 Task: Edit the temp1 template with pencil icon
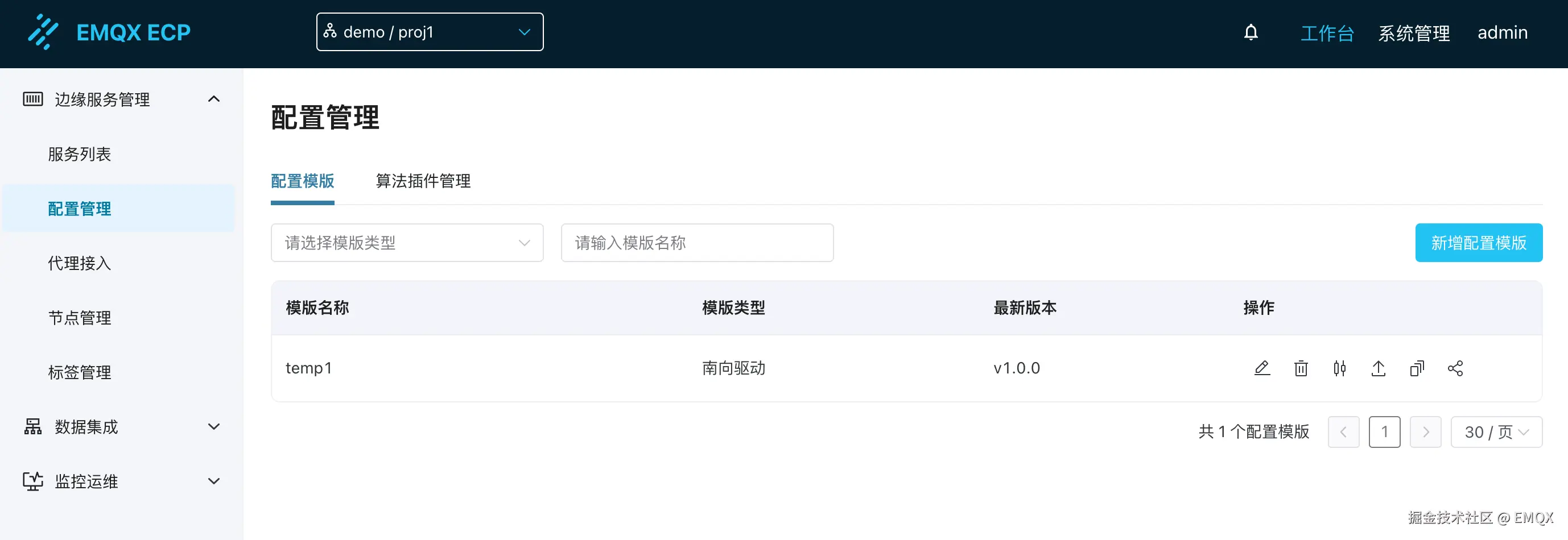1262,368
